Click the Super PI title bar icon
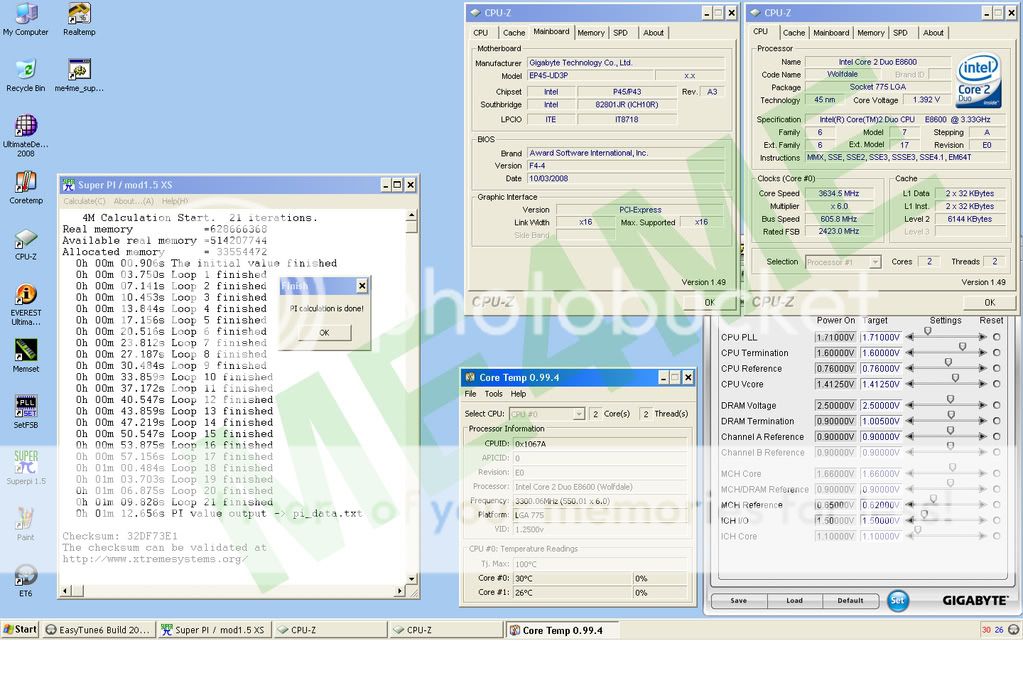 click(69, 185)
